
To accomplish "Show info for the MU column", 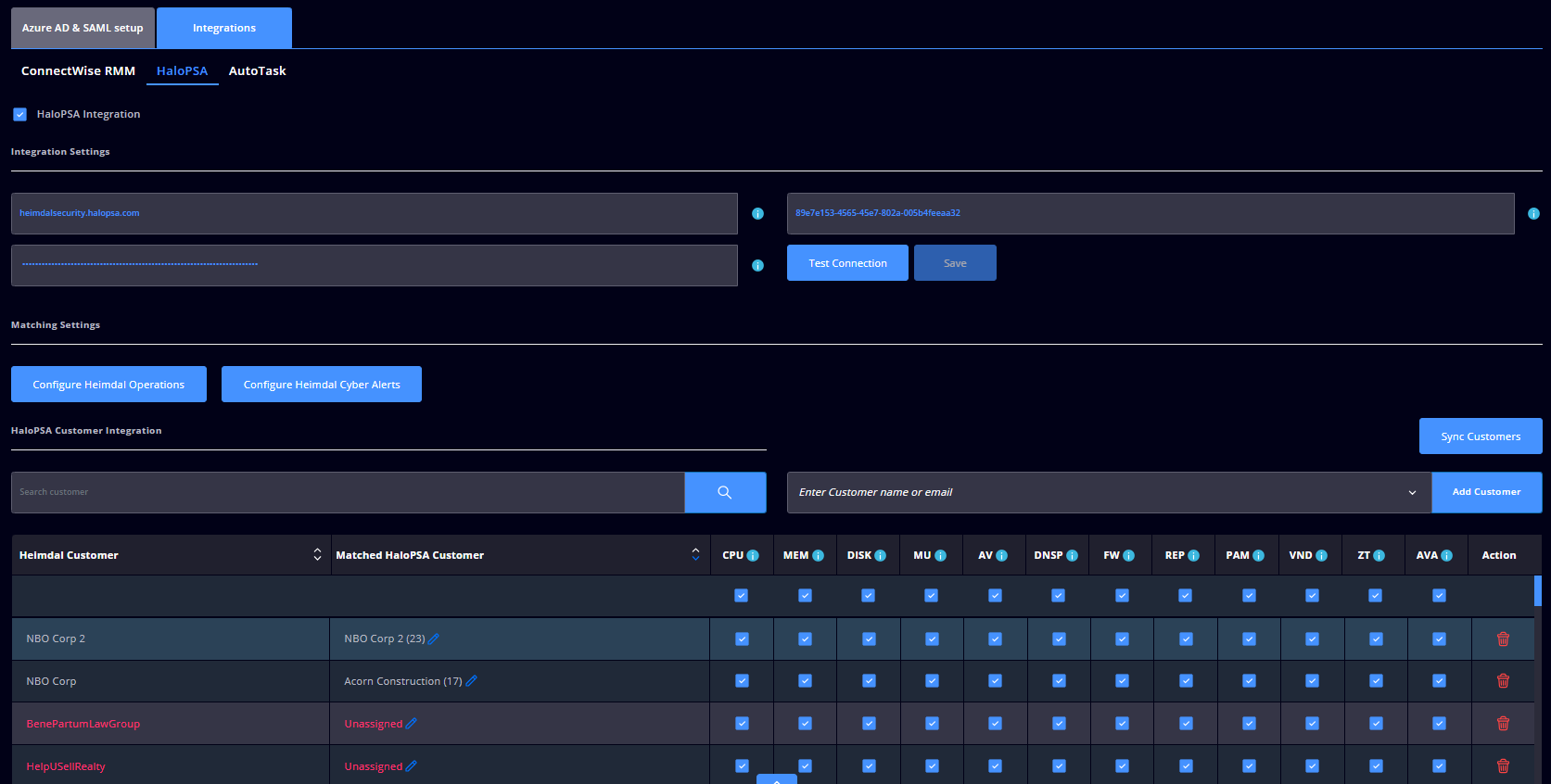I will (x=940, y=556).
